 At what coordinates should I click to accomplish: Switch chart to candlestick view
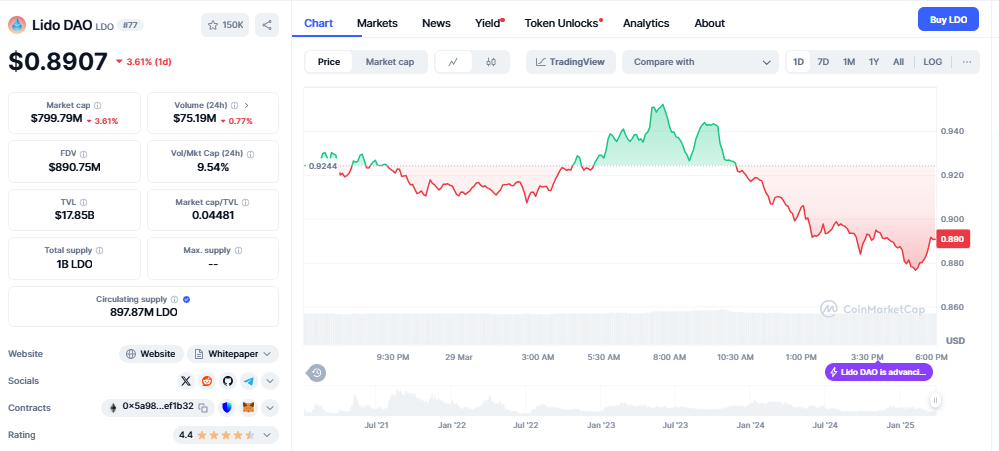click(x=490, y=62)
